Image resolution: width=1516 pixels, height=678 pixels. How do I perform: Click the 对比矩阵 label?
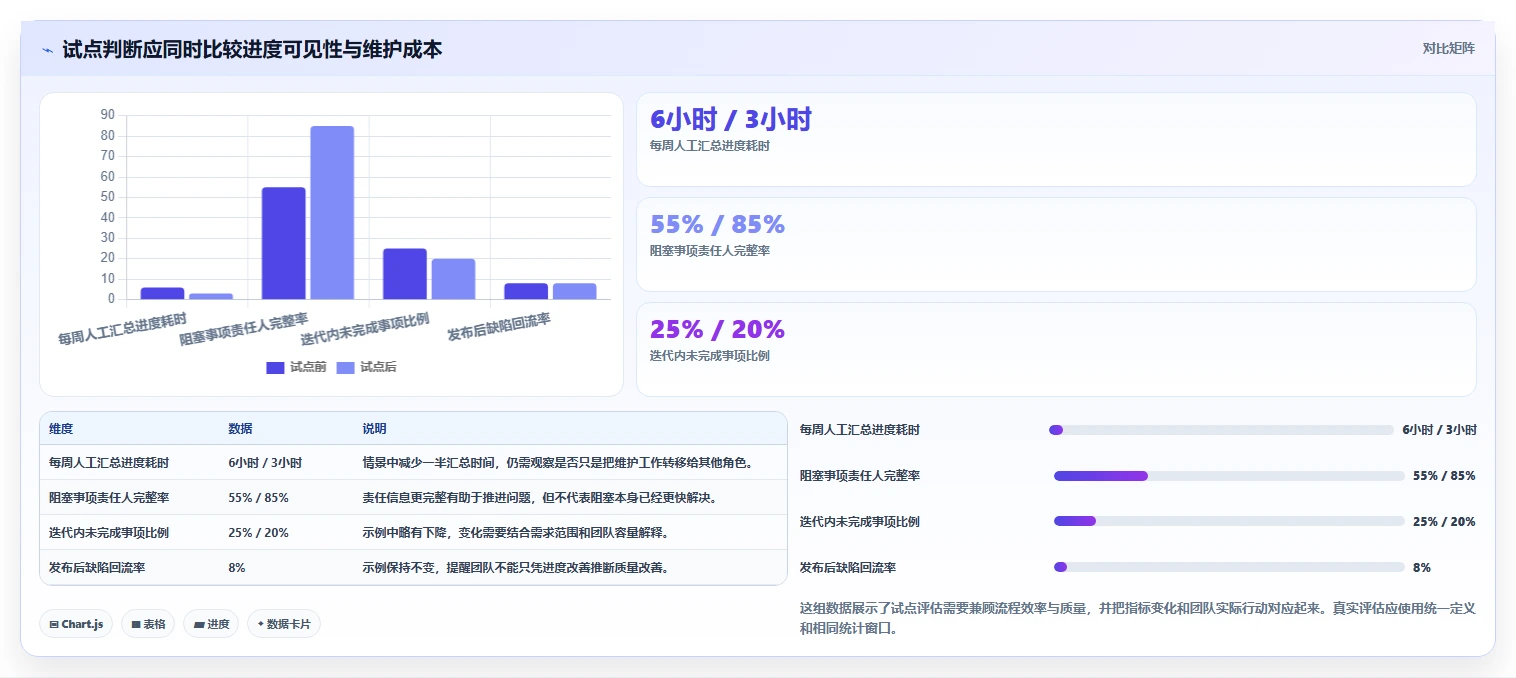click(x=1448, y=48)
